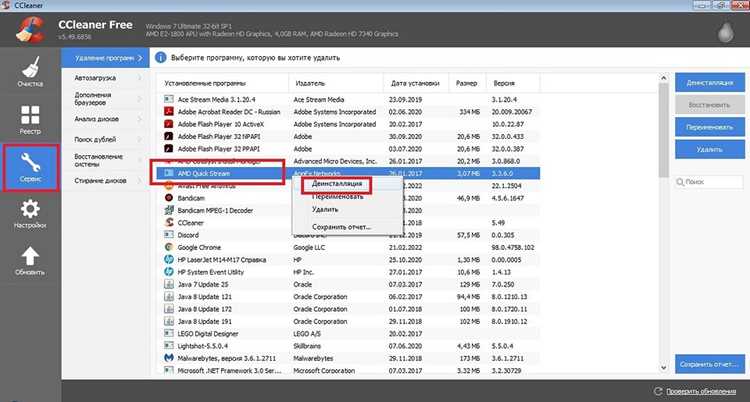This screenshot has height=402, width=750.
Task: Open the Проверить обновления link
Action: [x=701, y=391]
